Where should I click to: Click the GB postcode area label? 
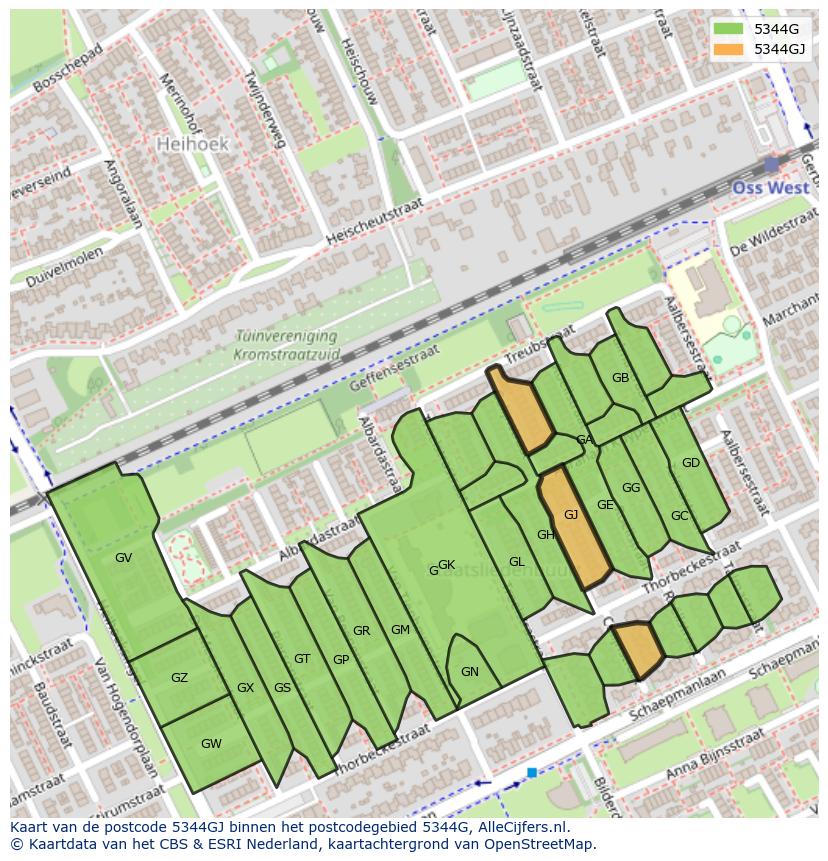pos(620,377)
